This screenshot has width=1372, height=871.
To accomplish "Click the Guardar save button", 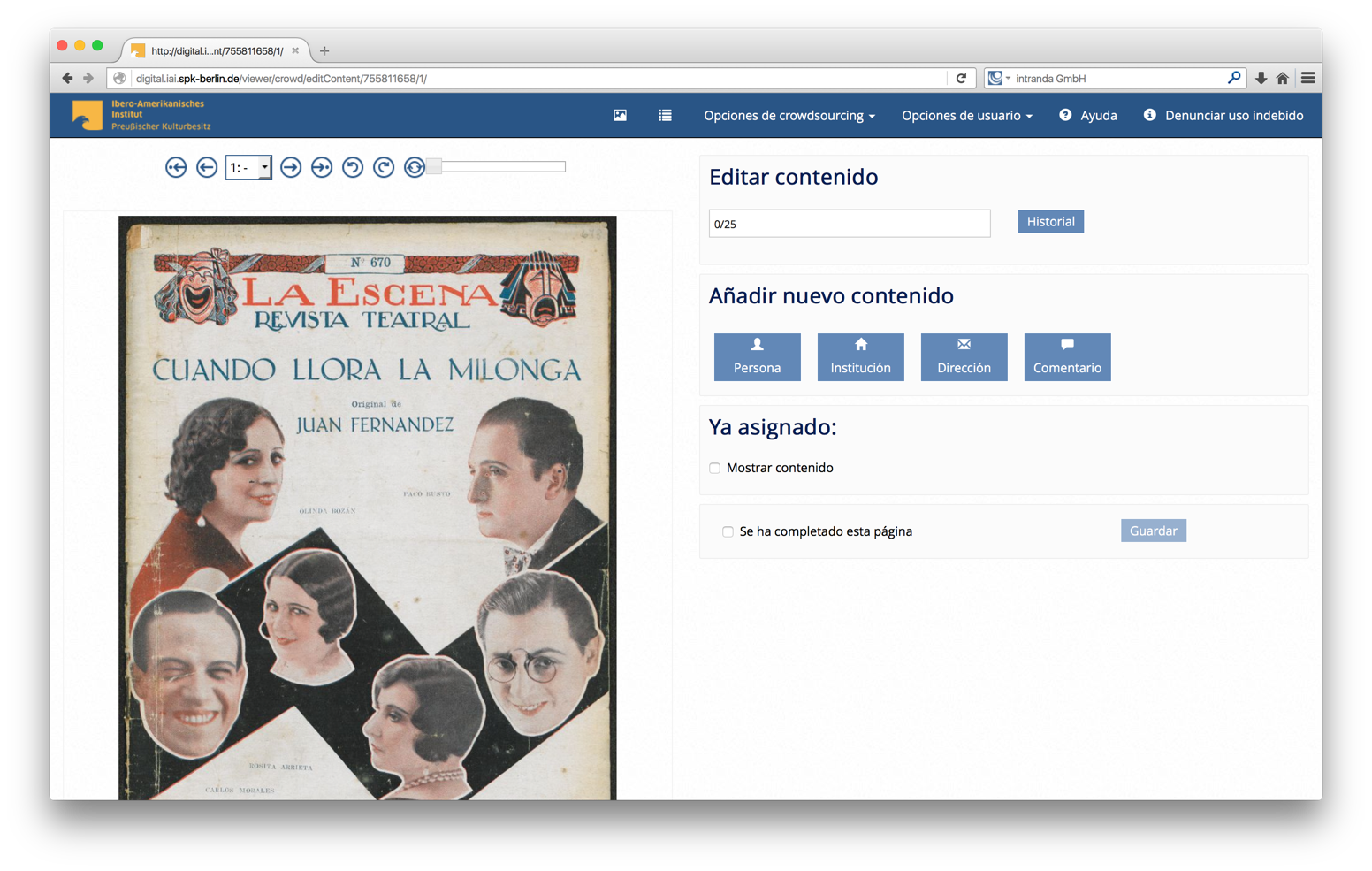I will pos(1154,531).
